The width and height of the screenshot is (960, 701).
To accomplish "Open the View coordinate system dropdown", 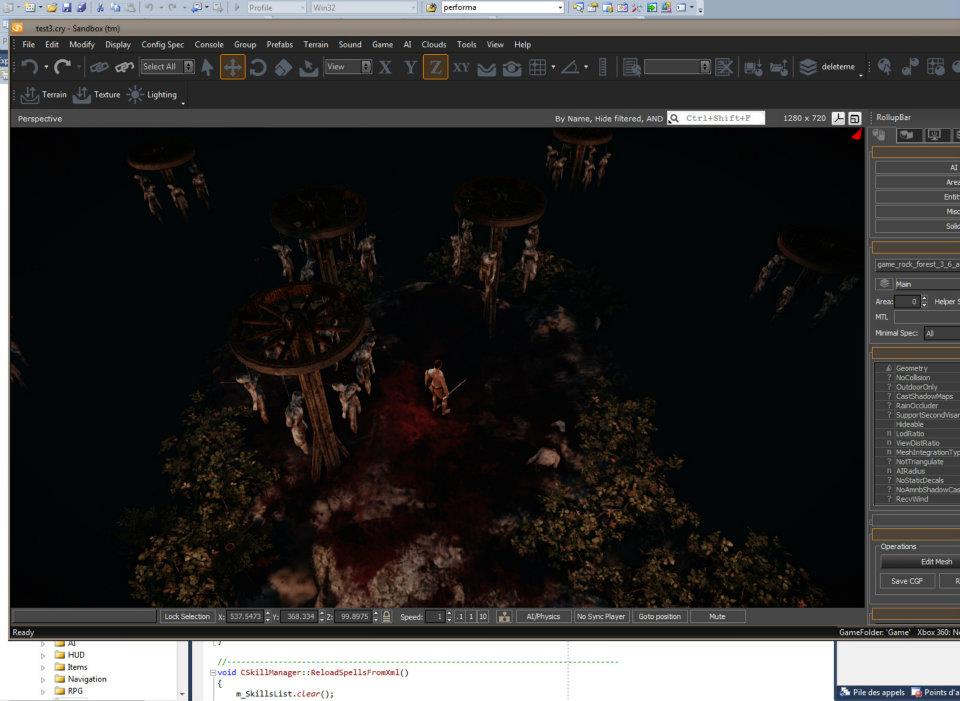I will (348, 67).
